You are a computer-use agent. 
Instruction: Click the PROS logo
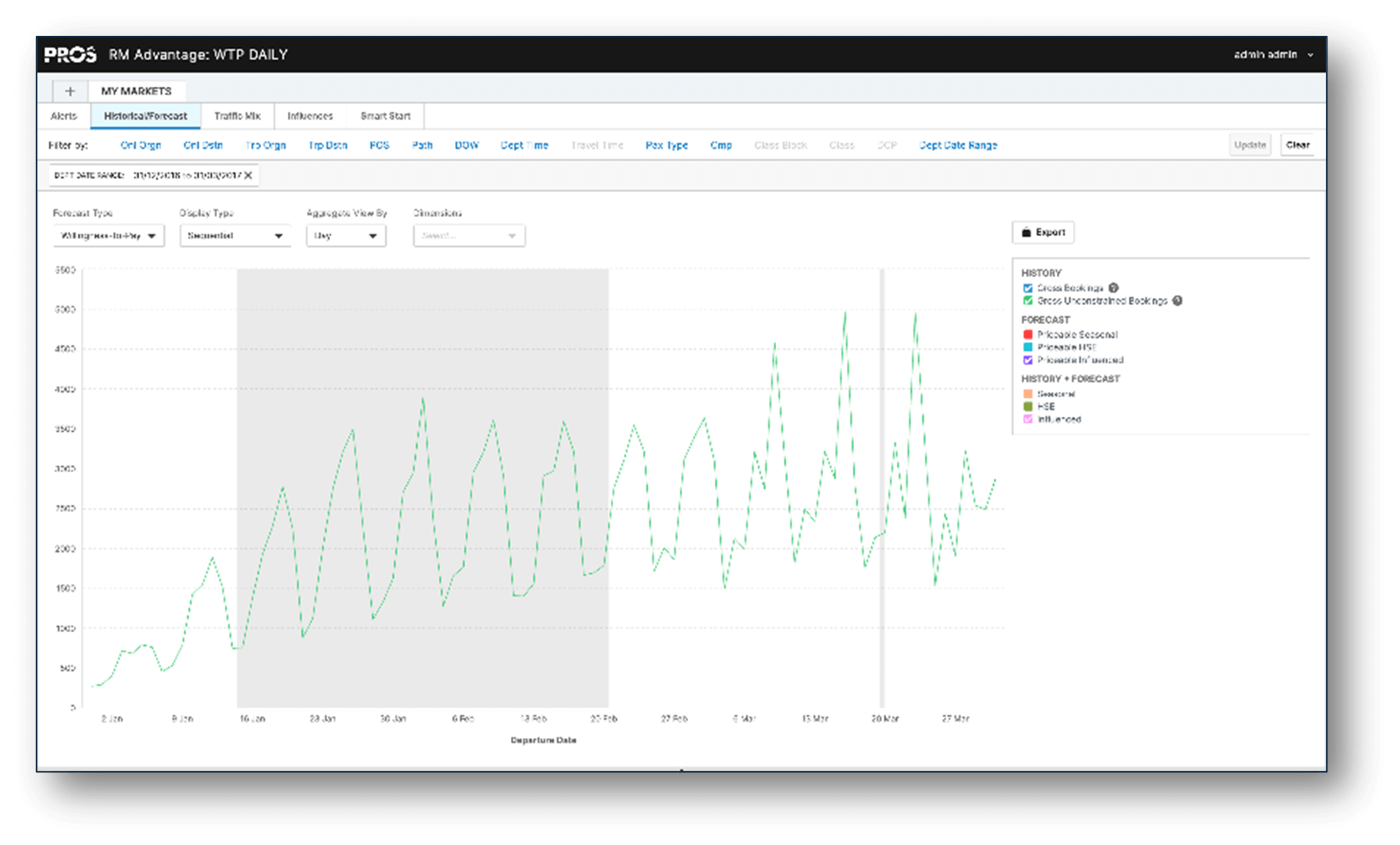tap(70, 55)
